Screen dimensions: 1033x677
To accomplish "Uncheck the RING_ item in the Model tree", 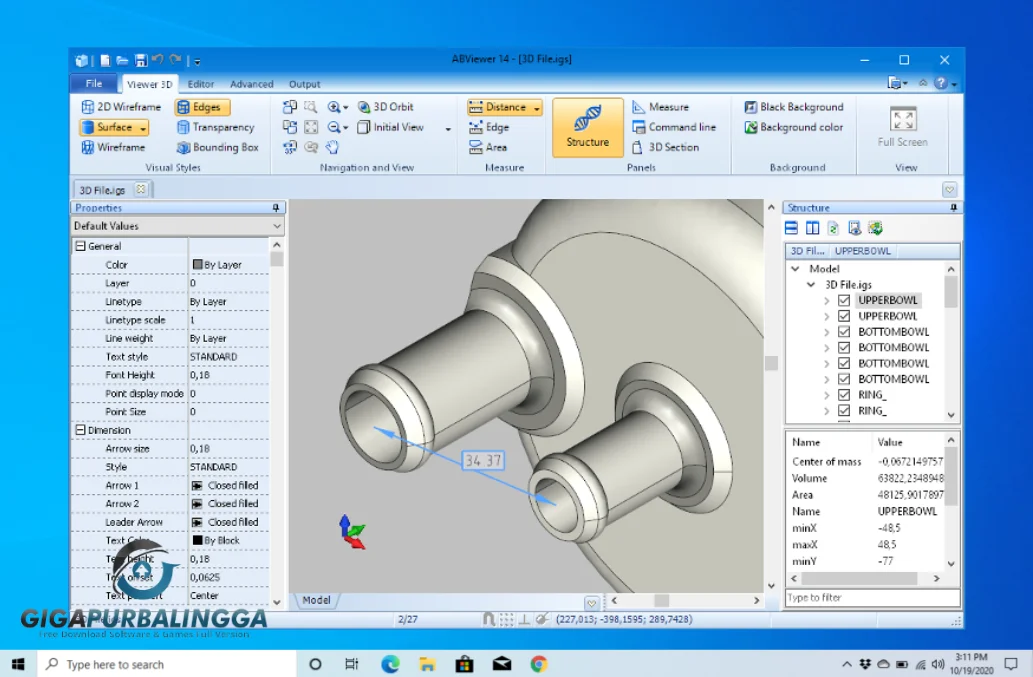I will (845, 394).
